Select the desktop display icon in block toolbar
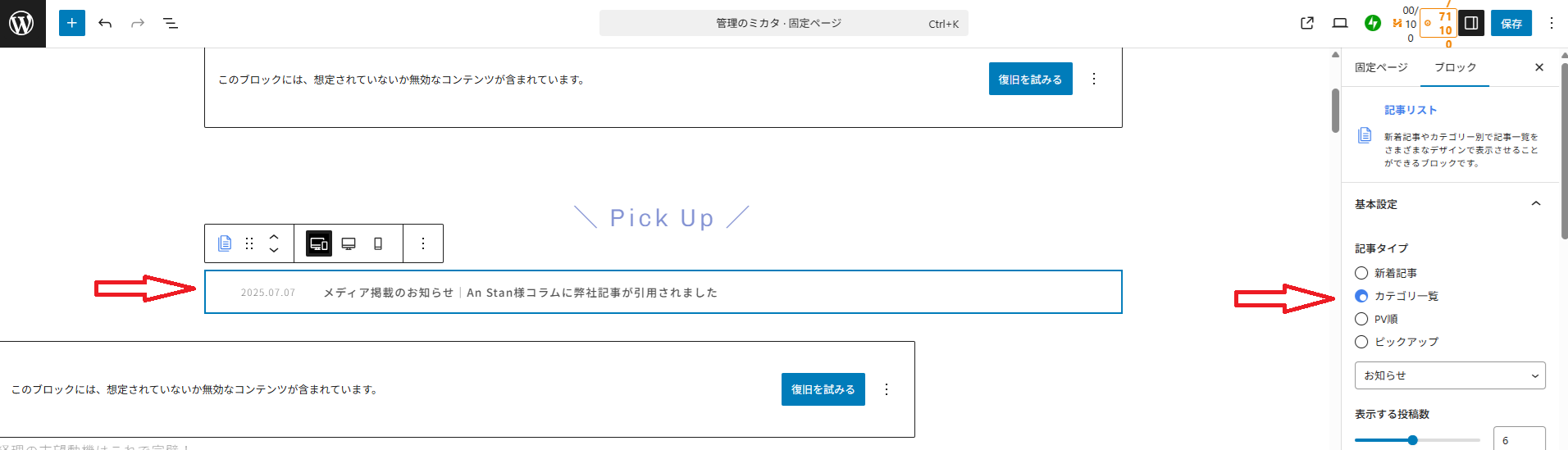The width and height of the screenshot is (1568, 450). pos(349,243)
